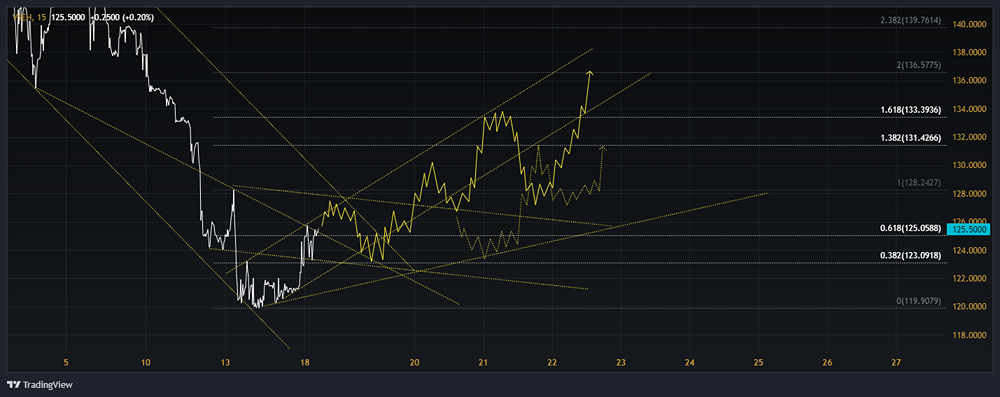Click date 10 on the time axis
Image resolution: width=1000 pixels, height=397 pixels.
(x=145, y=363)
